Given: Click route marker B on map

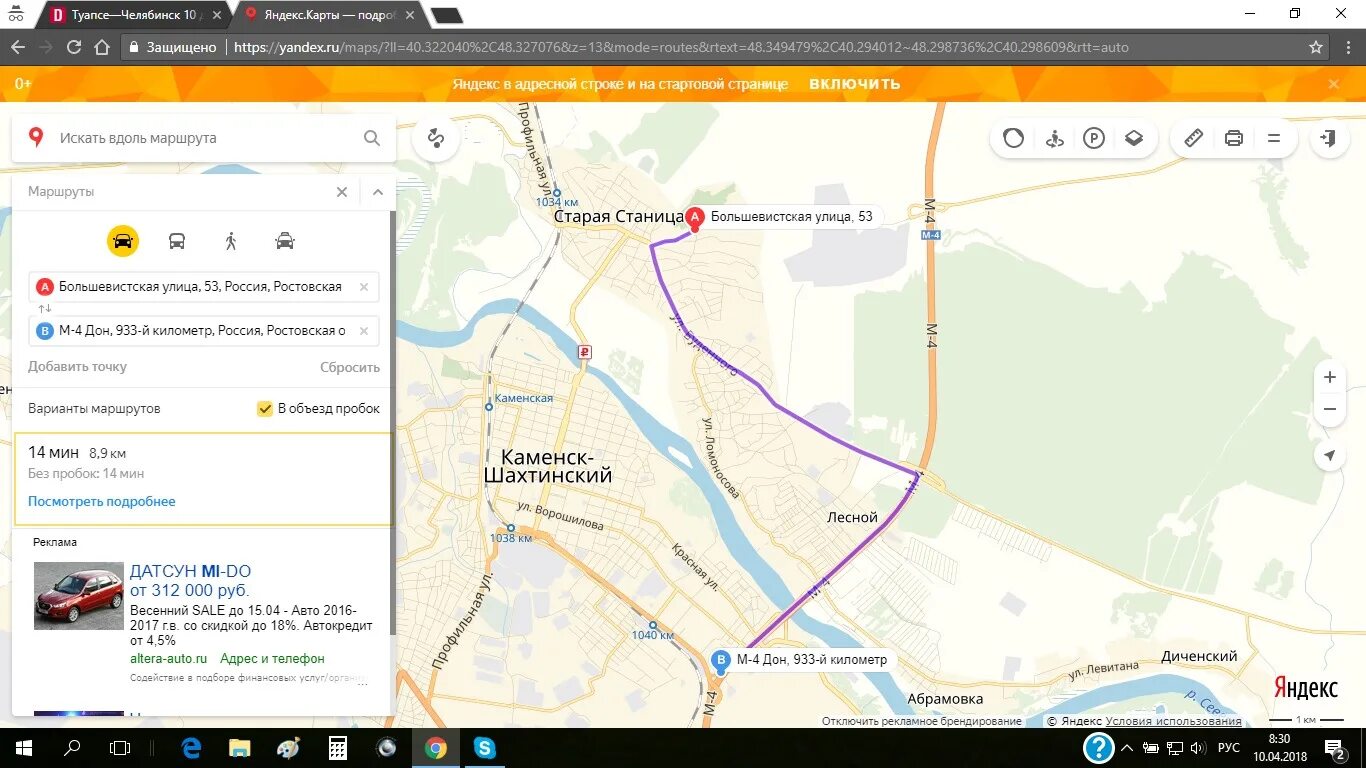Looking at the screenshot, I should (x=720, y=660).
